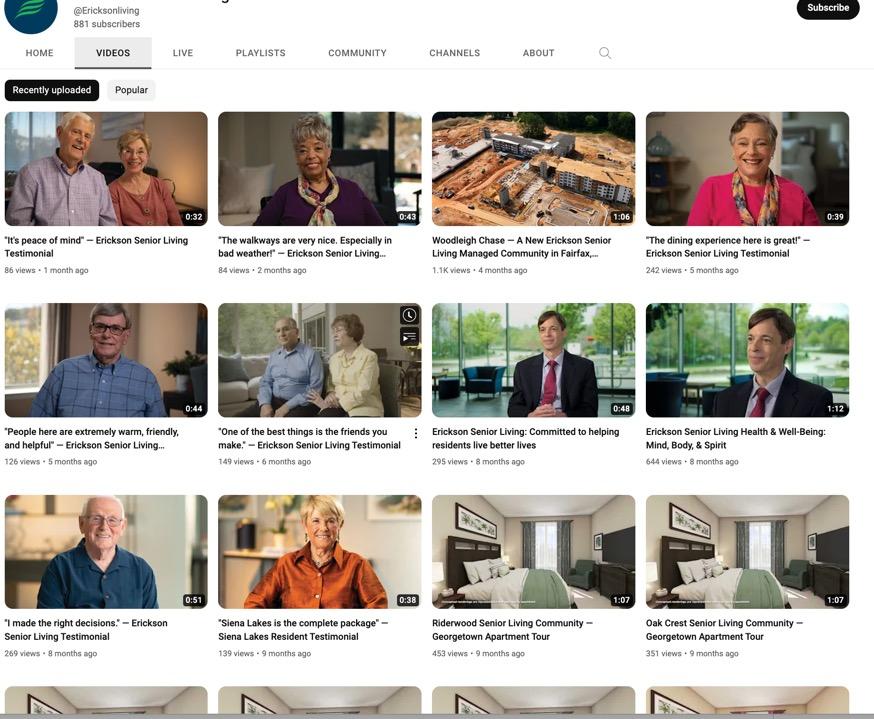Click the 1:06 duration badge on Woodleigh Chase video
This screenshot has height=719, width=874.
point(621,217)
